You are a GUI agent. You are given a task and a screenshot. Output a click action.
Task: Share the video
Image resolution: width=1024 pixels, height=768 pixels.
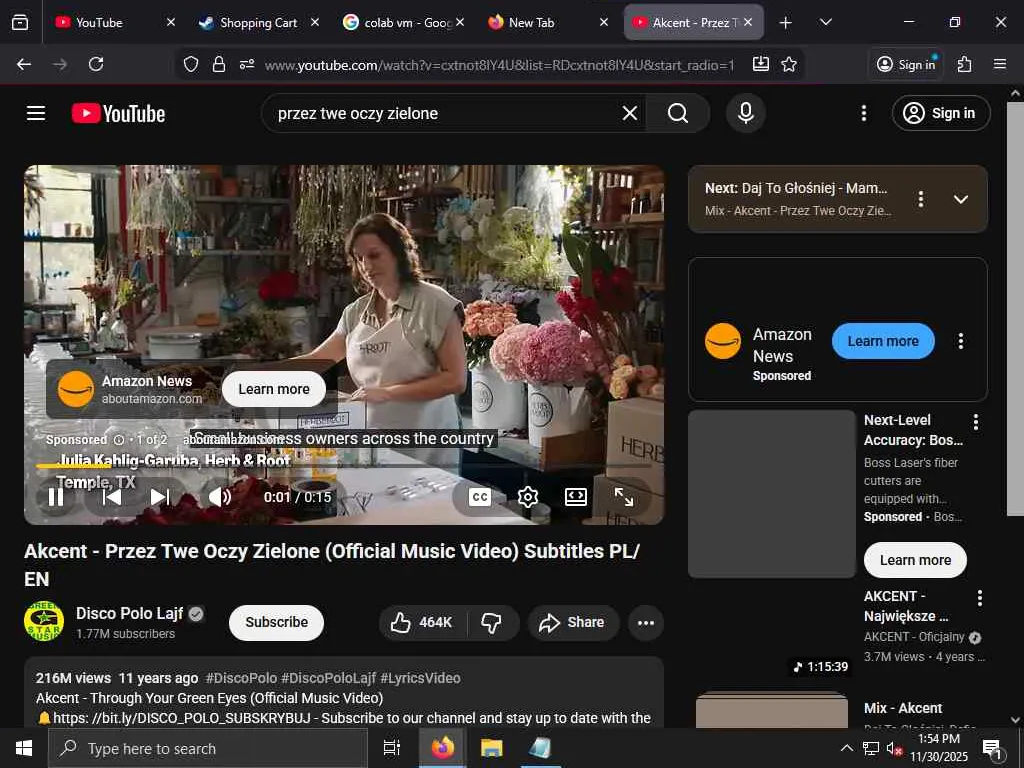[x=573, y=622]
